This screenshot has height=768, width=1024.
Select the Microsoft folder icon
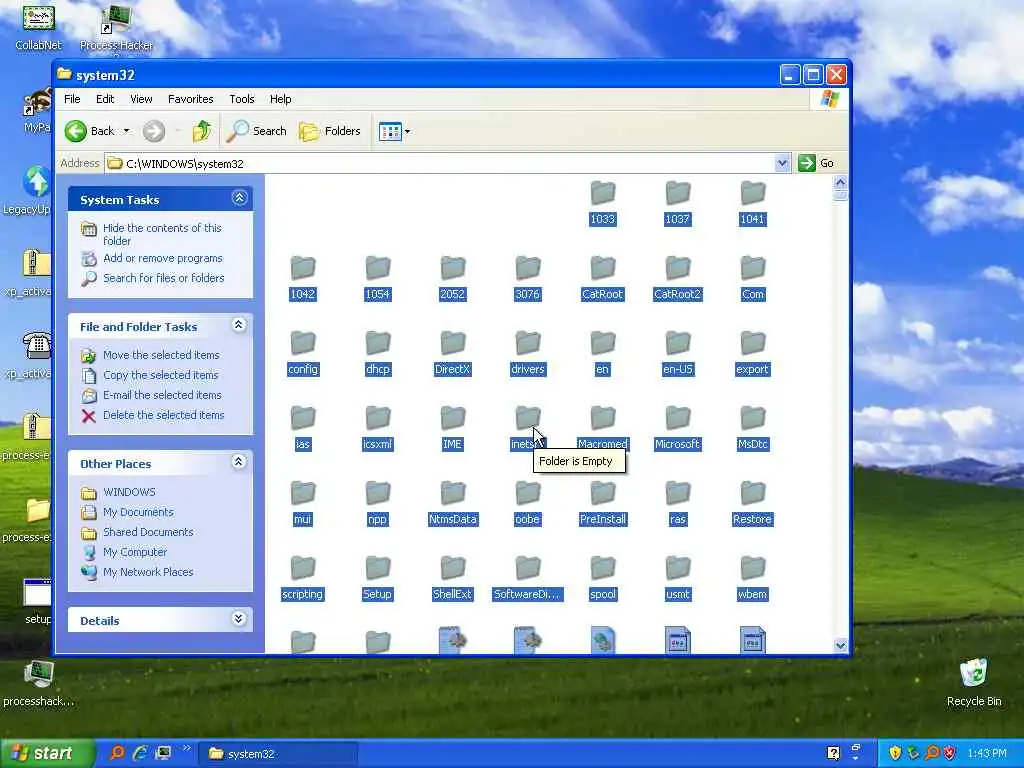pos(677,419)
